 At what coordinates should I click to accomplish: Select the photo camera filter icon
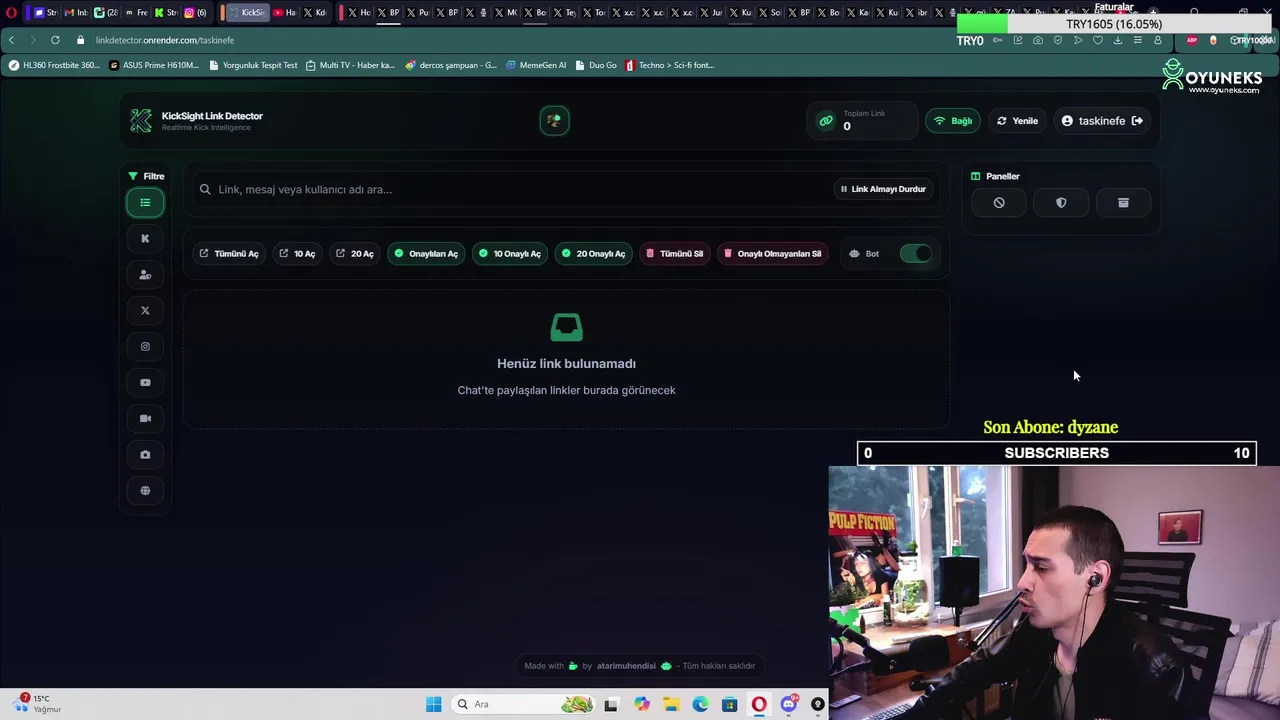(x=145, y=455)
